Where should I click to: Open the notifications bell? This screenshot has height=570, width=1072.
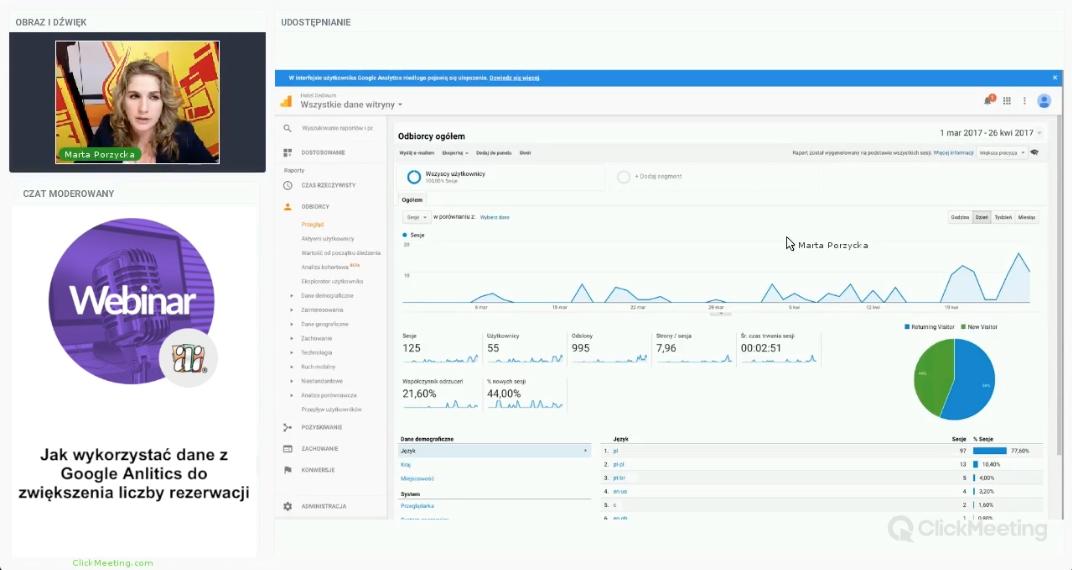click(x=989, y=100)
